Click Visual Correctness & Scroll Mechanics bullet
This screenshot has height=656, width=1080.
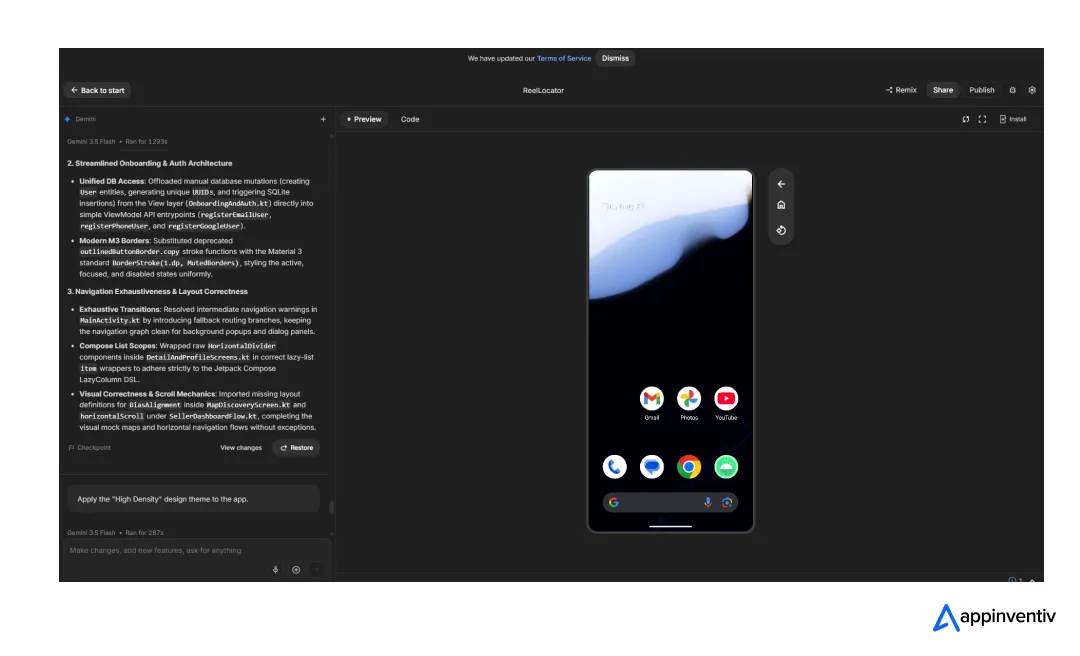[198, 411]
